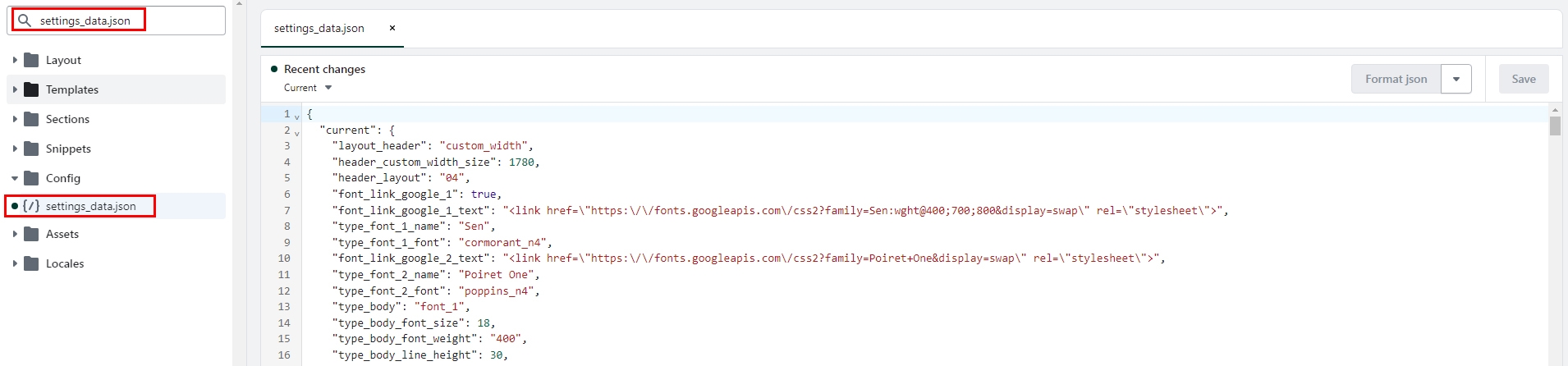Fold the "current" block at line 2
The width and height of the screenshot is (1568, 366).
297,133
